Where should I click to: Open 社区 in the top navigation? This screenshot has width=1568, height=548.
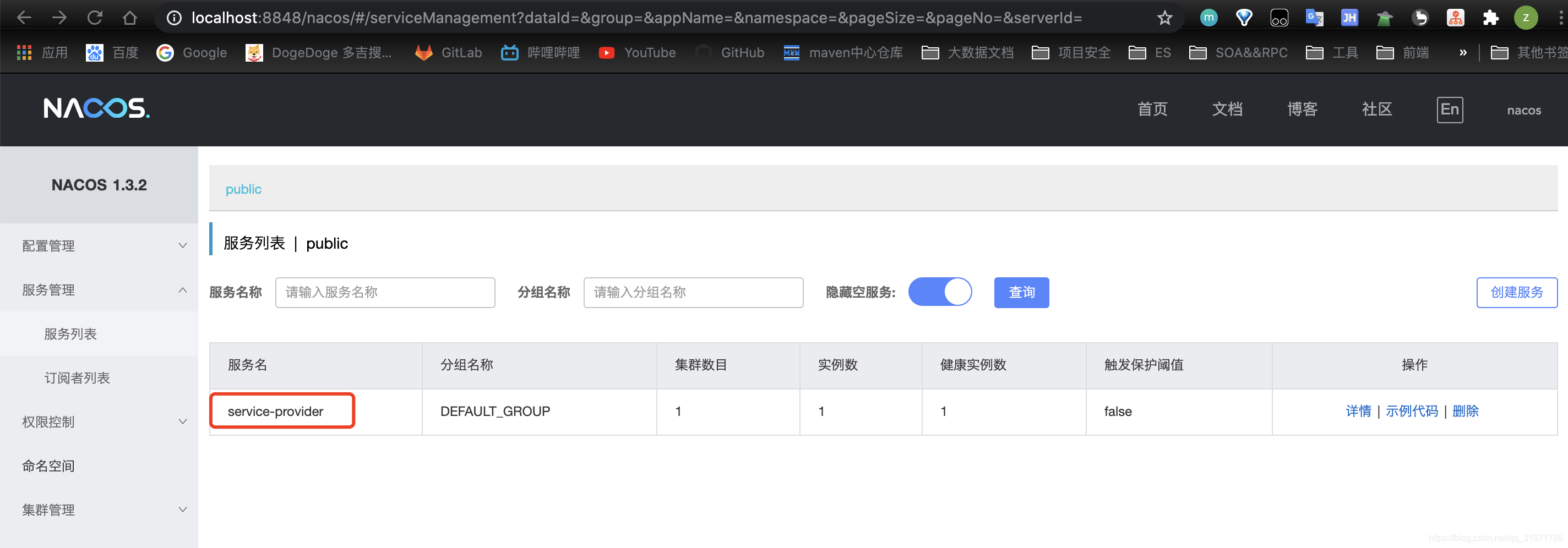pos(1377,109)
